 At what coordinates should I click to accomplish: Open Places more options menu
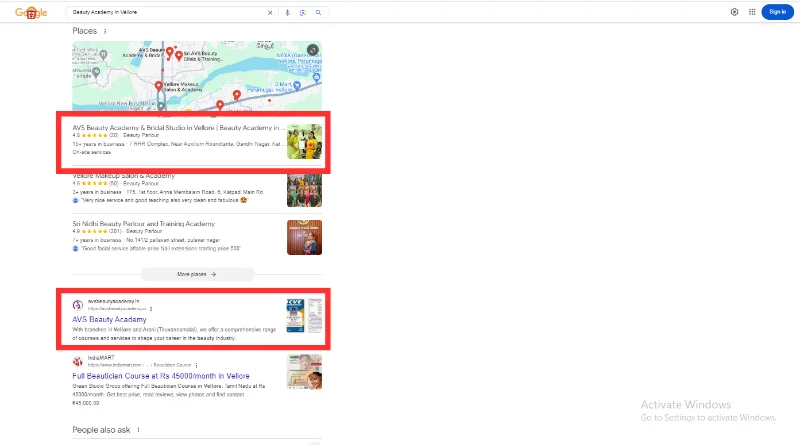tap(105, 31)
